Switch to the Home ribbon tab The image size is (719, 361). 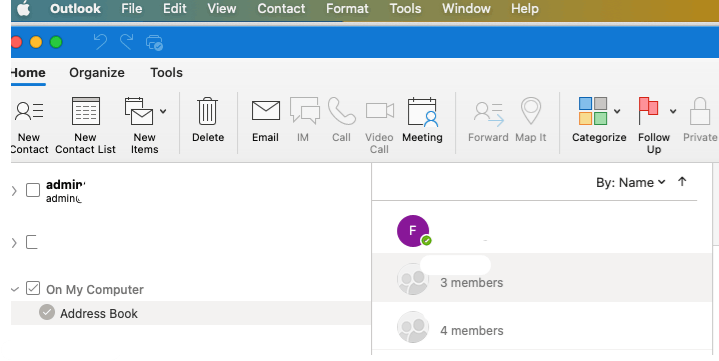[28, 72]
